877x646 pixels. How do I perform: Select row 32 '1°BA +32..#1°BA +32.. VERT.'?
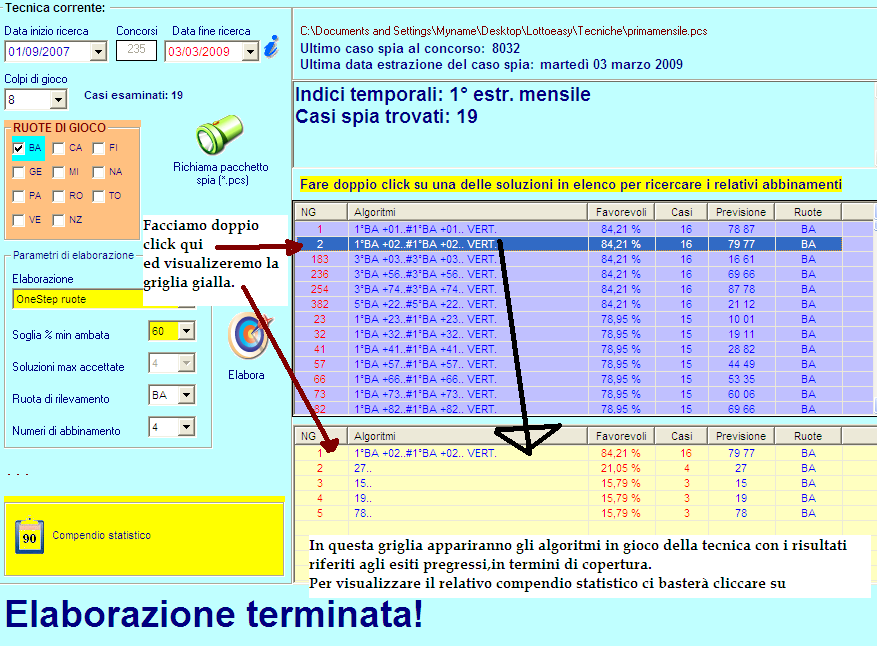(568, 334)
